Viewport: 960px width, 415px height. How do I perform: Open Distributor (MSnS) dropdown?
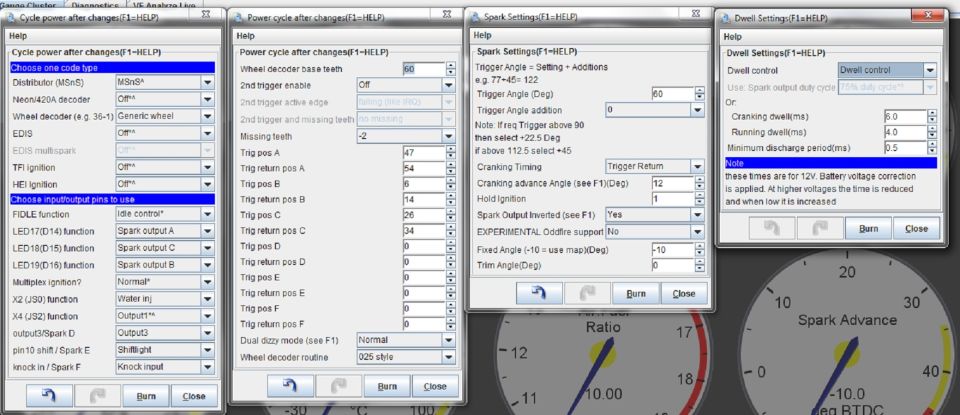point(165,82)
